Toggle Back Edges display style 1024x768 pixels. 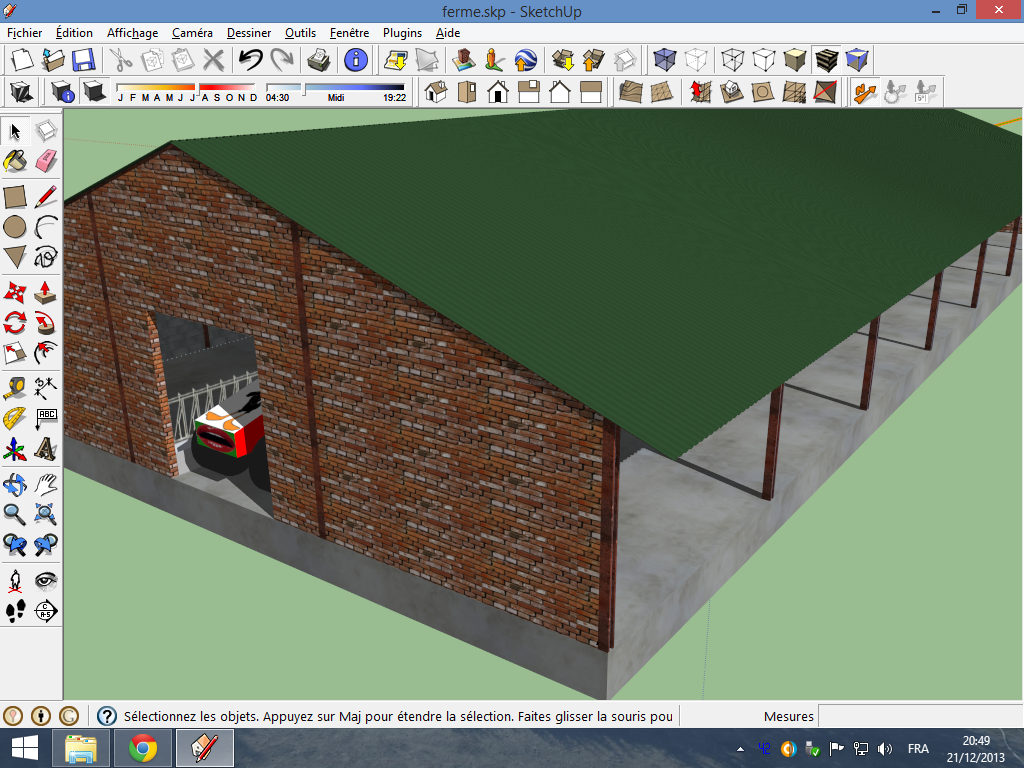coord(696,60)
